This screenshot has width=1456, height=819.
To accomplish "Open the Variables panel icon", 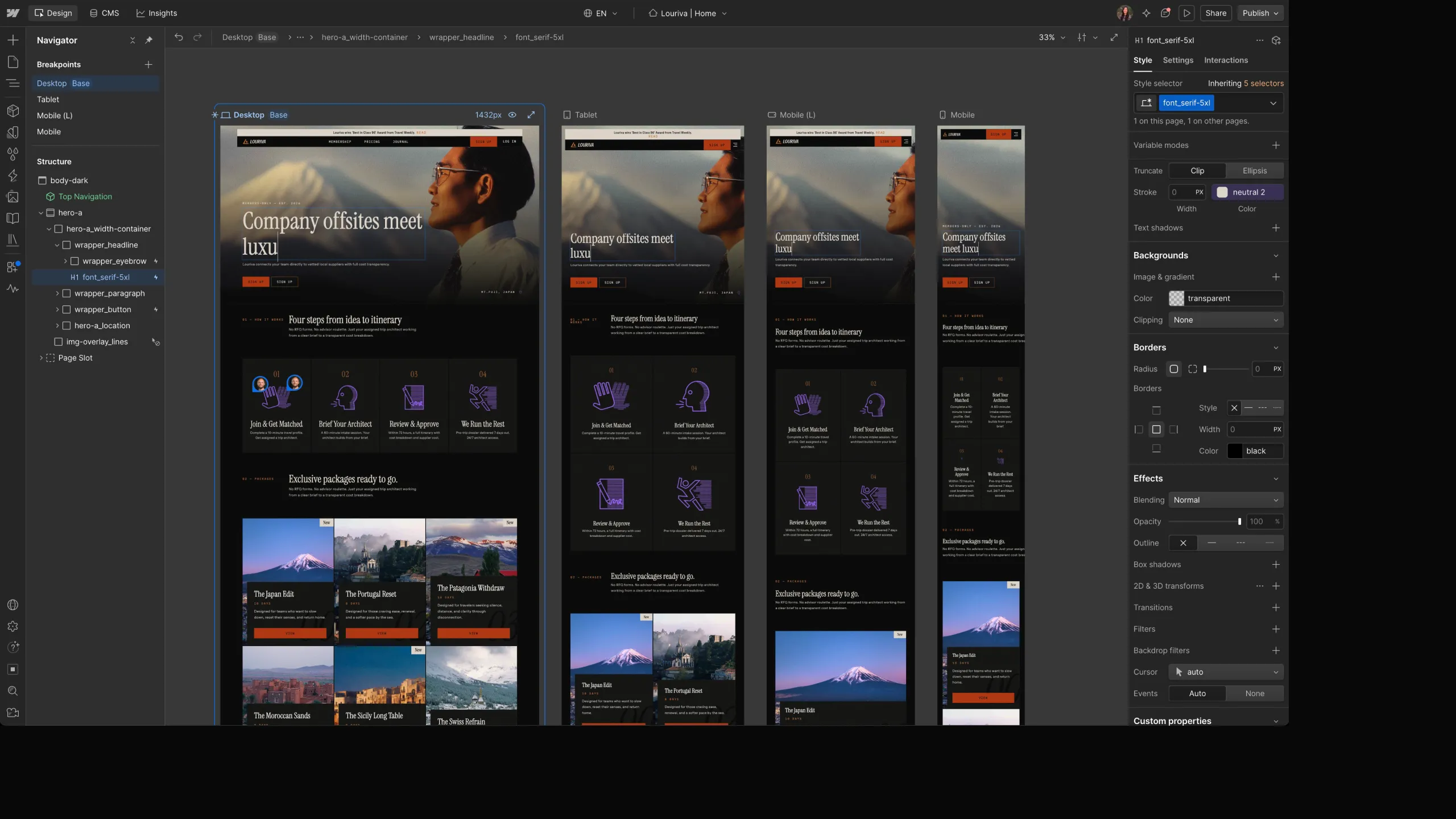I will pos(13,132).
